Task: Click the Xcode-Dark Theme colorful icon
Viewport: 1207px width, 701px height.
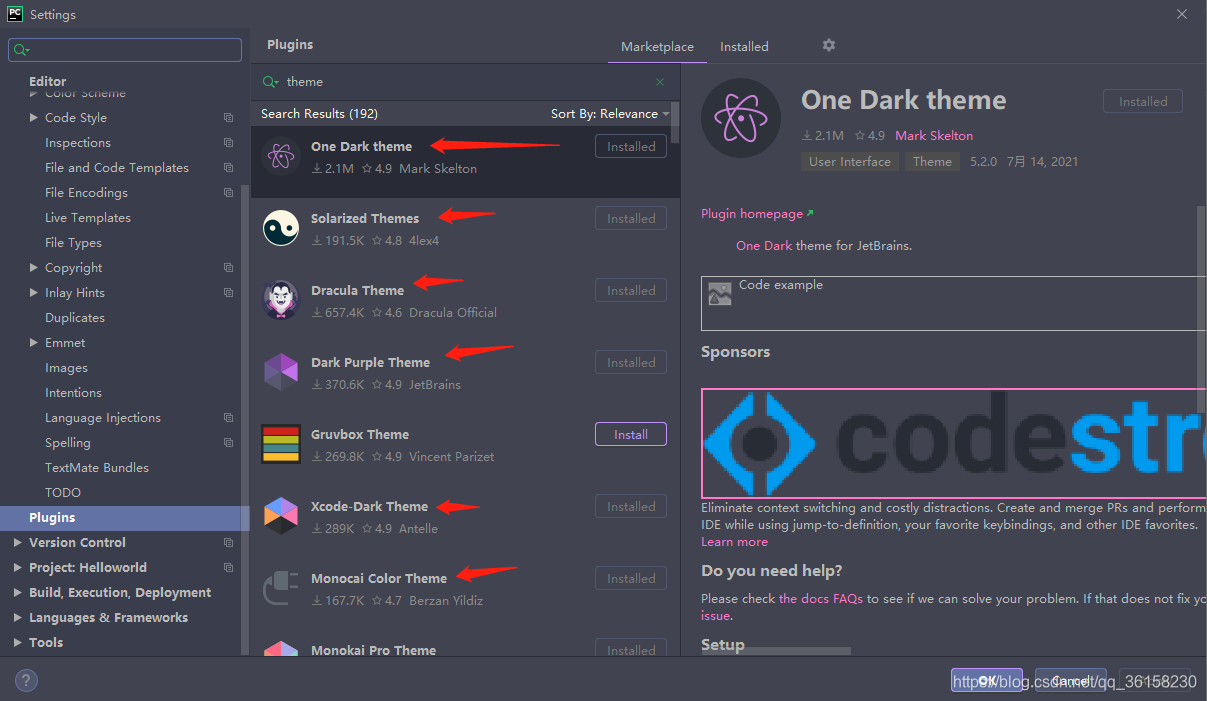Action: click(x=281, y=517)
